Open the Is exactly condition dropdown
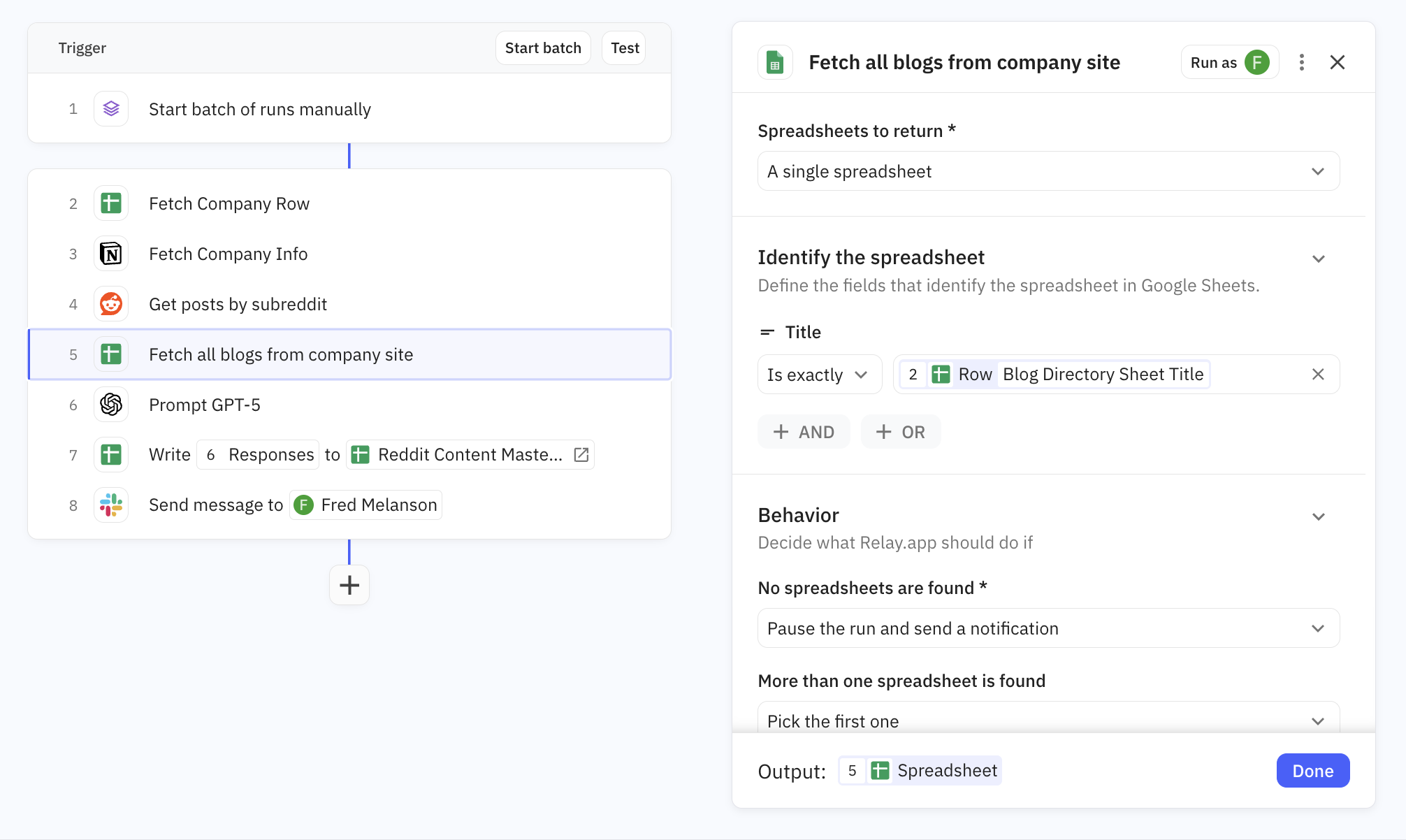The image size is (1406, 840). (818, 375)
